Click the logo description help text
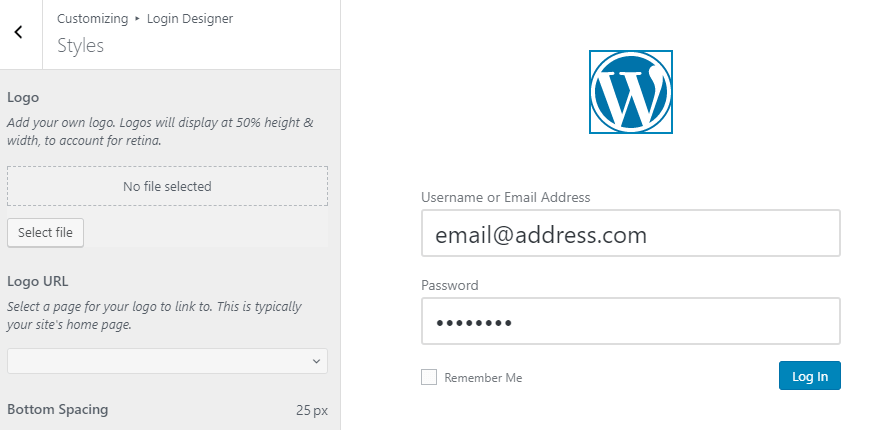 click(160, 132)
